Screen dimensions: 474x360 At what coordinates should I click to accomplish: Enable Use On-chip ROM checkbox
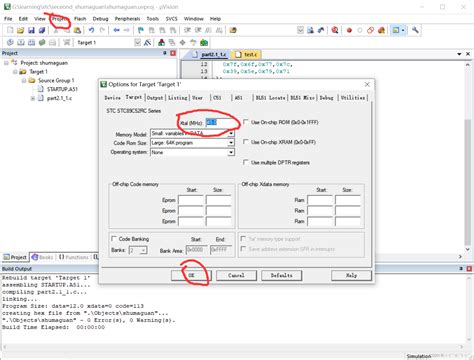(x=246, y=122)
